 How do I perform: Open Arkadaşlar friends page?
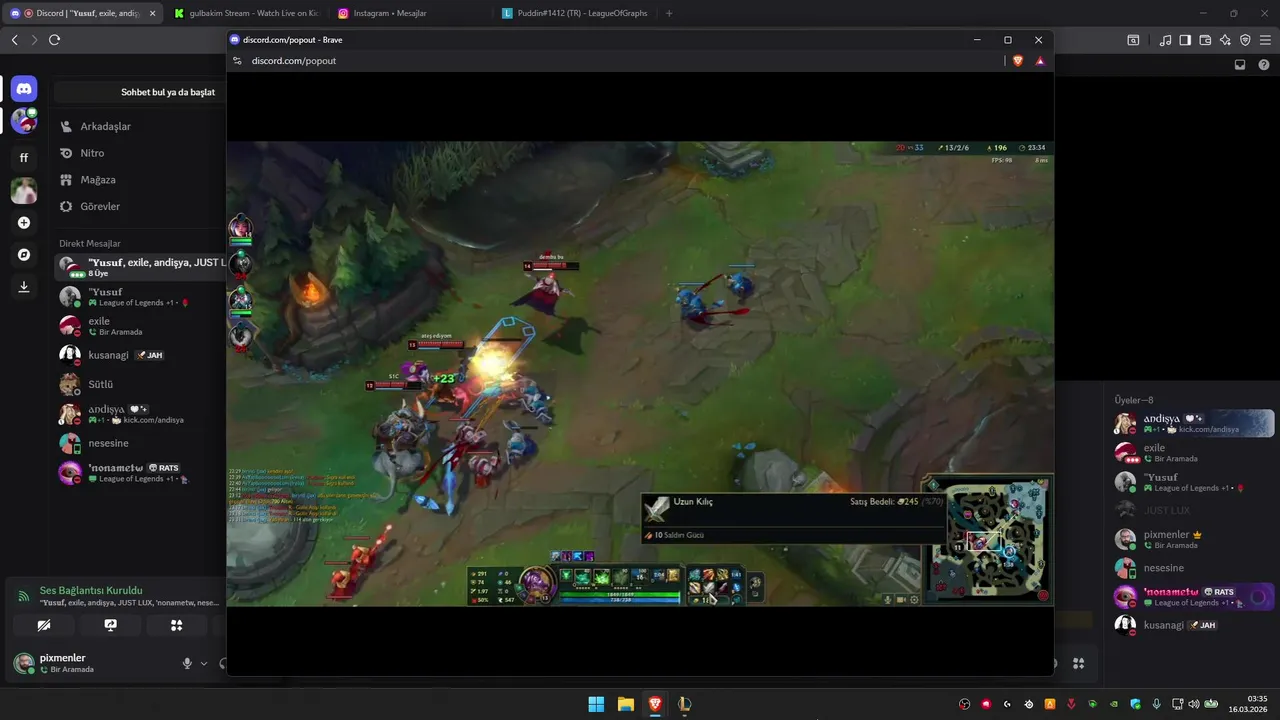point(140,127)
